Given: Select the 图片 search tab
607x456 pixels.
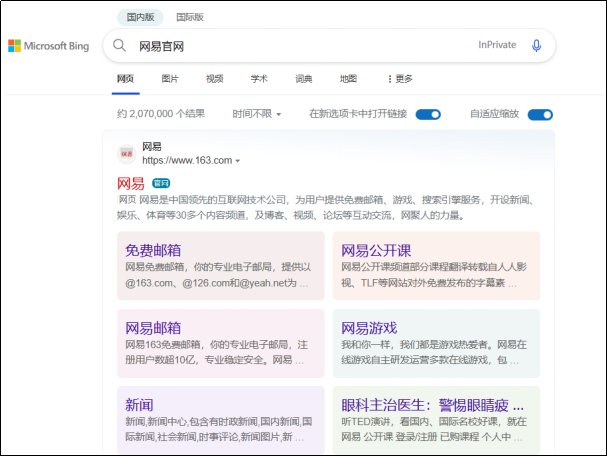Looking at the screenshot, I should pos(170,79).
